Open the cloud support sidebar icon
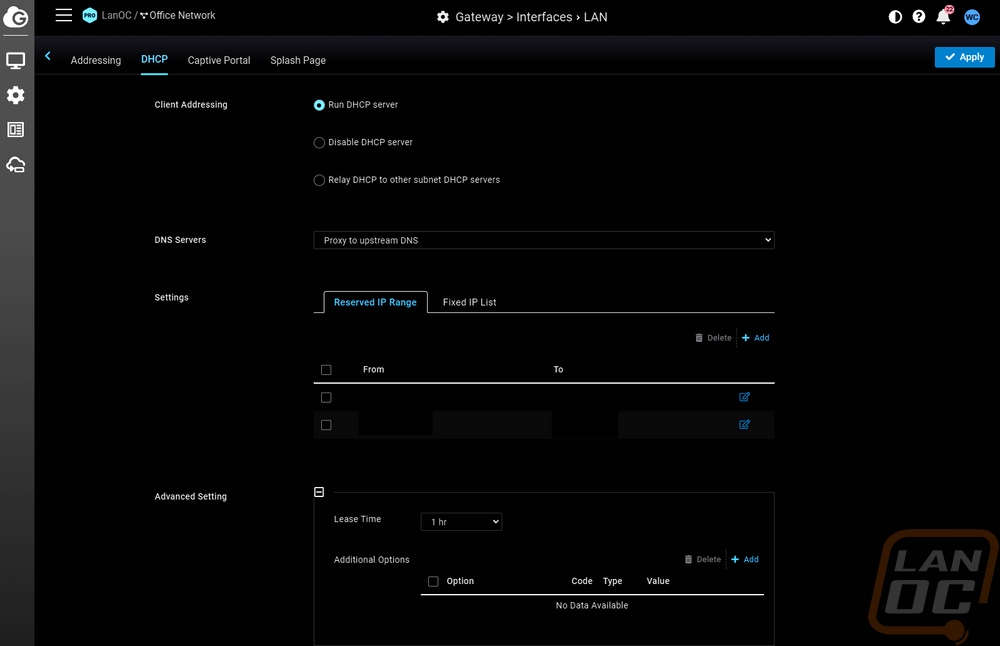The image size is (1000, 646). (15, 165)
